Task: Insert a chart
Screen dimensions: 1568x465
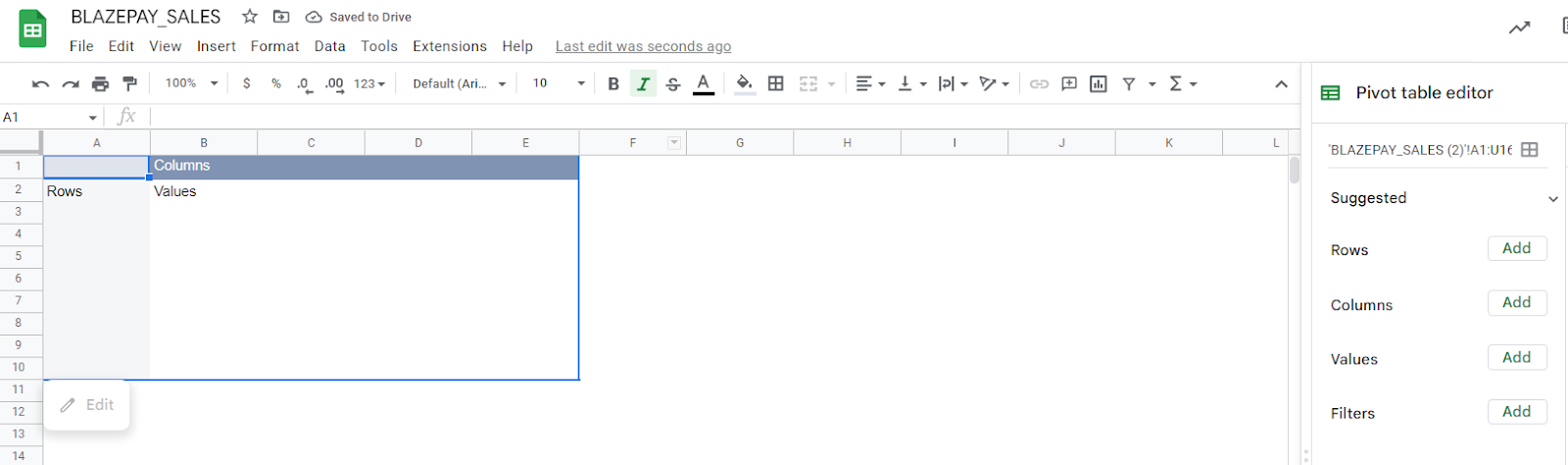Action: point(1099,84)
